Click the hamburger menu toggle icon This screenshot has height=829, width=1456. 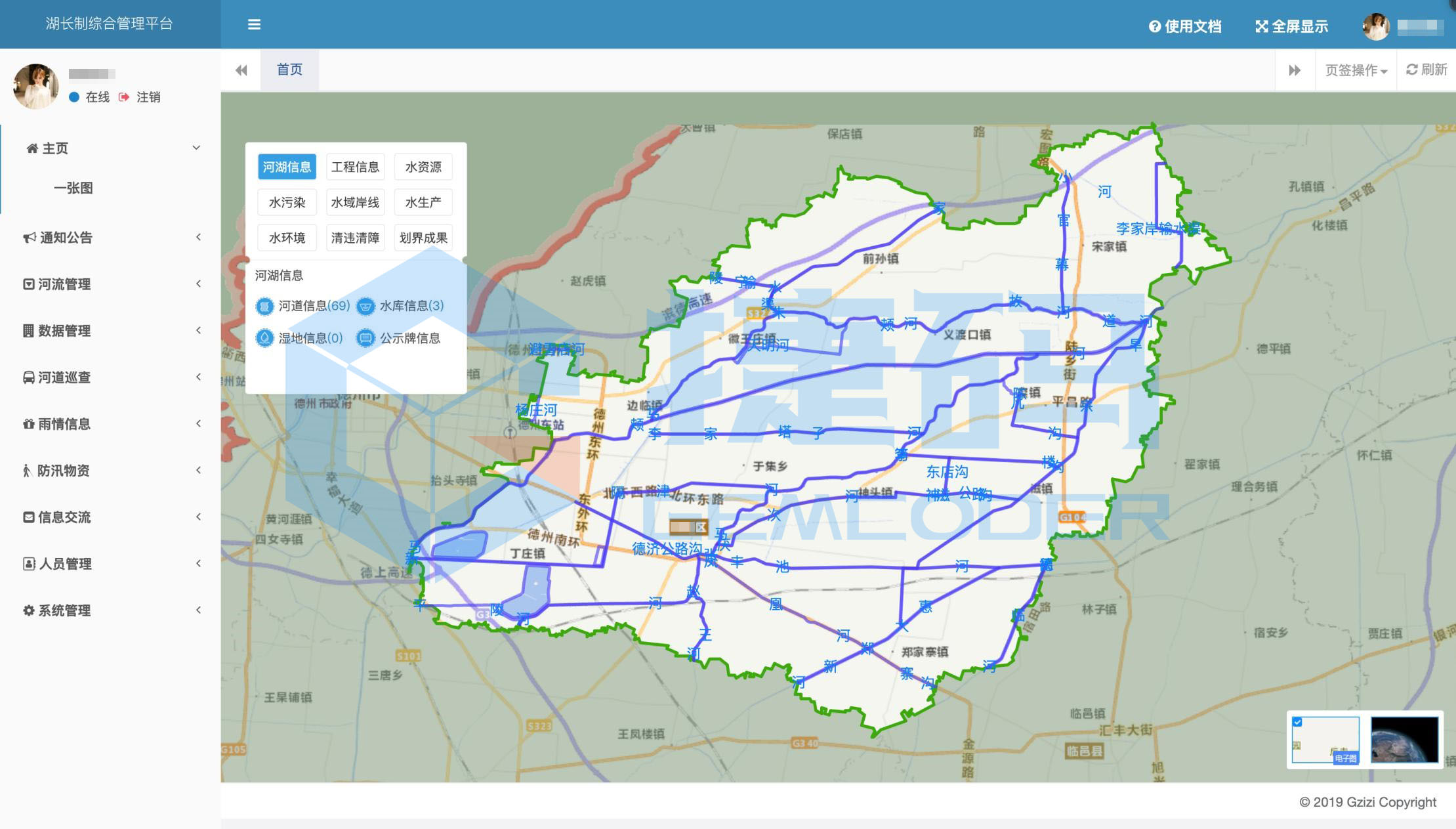tap(254, 25)
